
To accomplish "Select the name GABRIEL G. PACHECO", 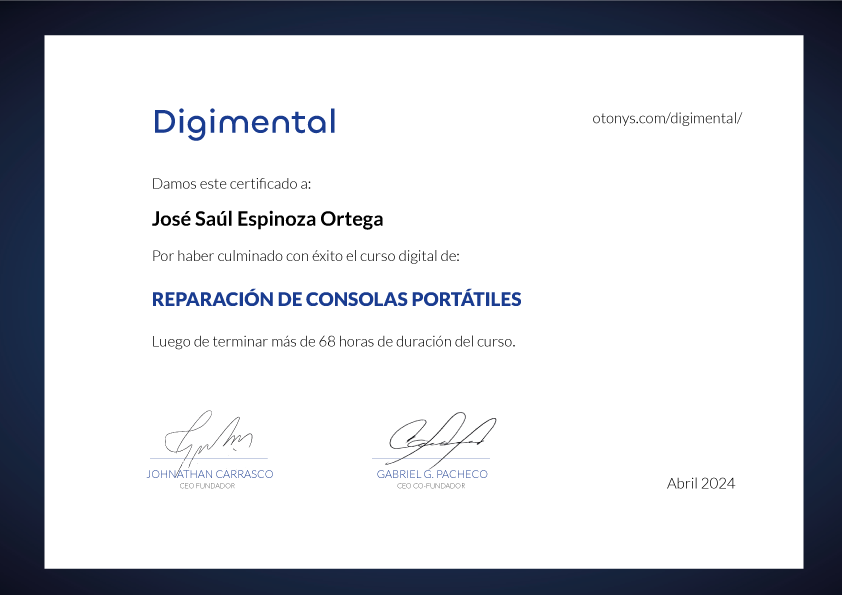I will pos(432,474).
